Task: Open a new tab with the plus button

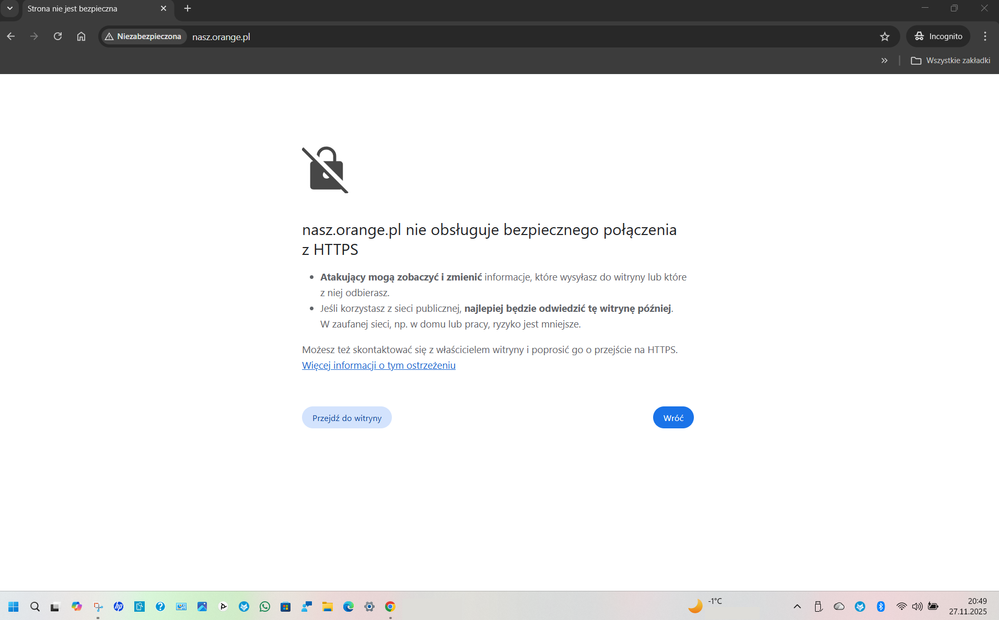Action: click(x=187, y=8)
